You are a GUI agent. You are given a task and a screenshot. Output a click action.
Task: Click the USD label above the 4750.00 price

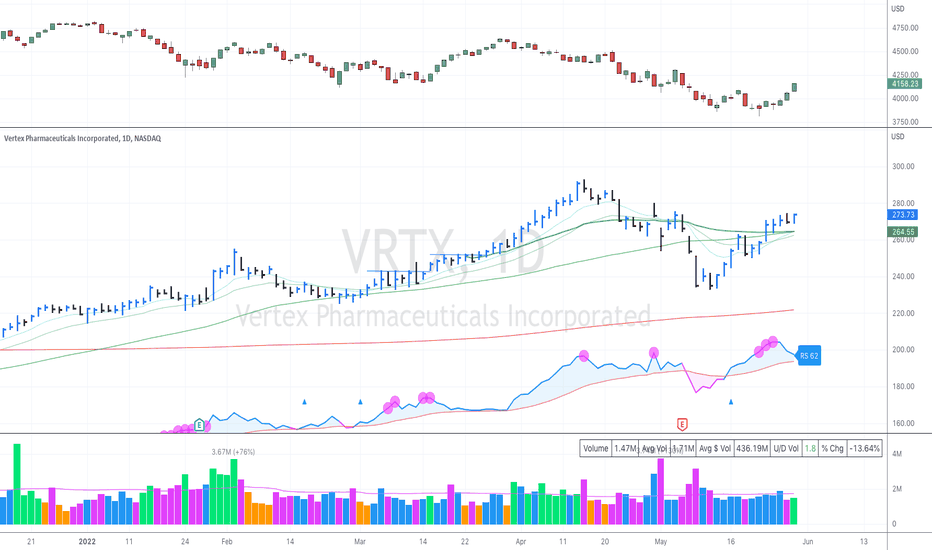coord(898,9)
